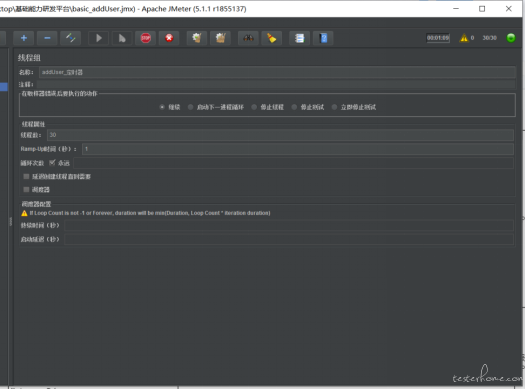Click the Startup delay (启动延迟) field
Screen dimensions: 526x389
(x=289, y=239)
